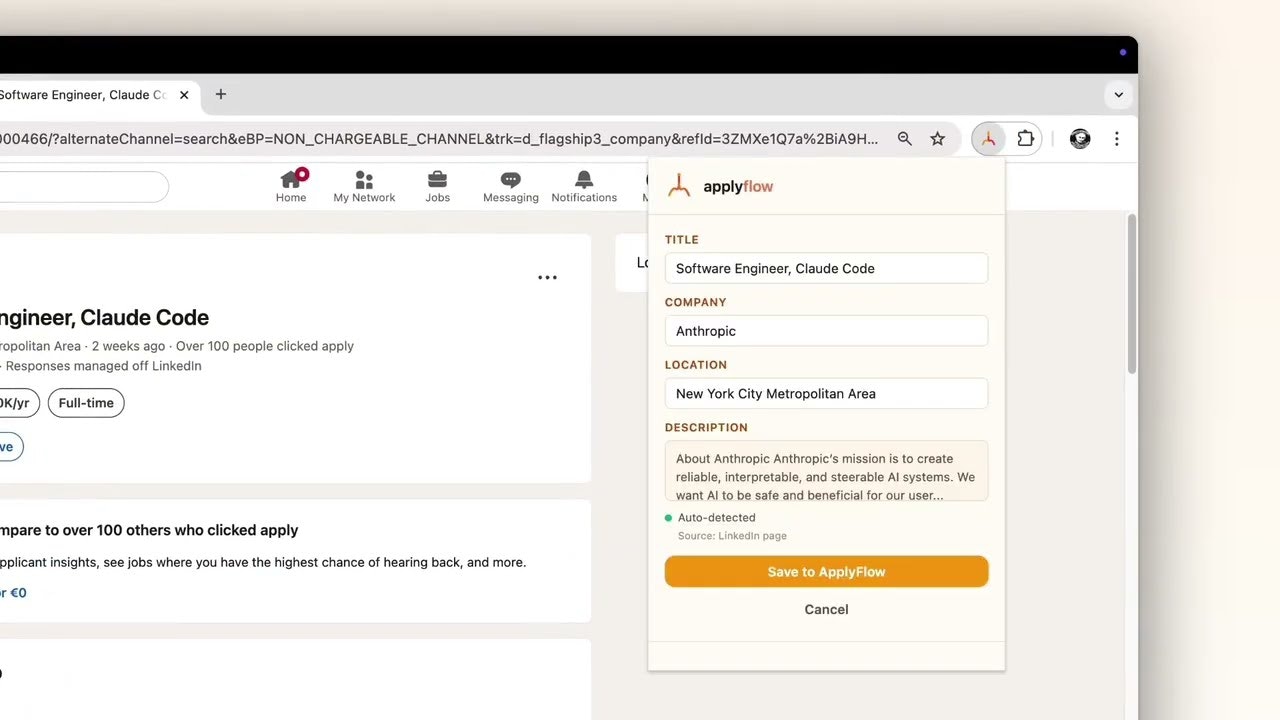Image resolution: width=1280 pixels, height=720 pixels.
Task: Click the page vertical scrollbar
Action: (x=1132, y=294)
